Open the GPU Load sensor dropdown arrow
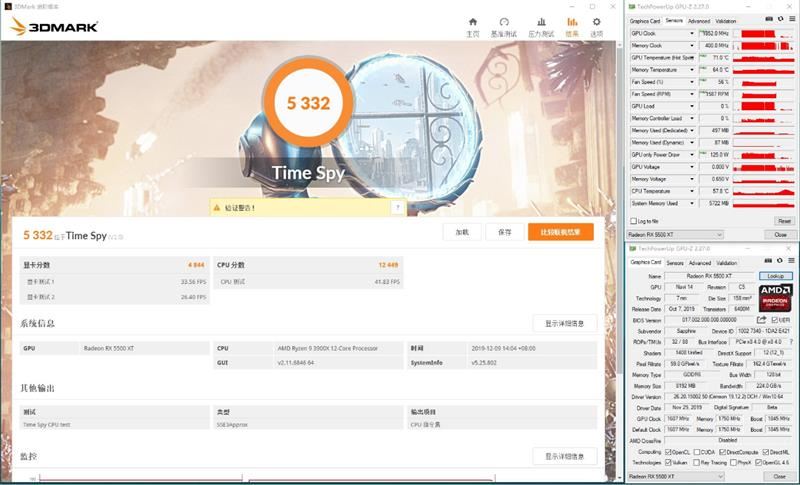Viewport: 800px width, 485px height. point(692,107)
